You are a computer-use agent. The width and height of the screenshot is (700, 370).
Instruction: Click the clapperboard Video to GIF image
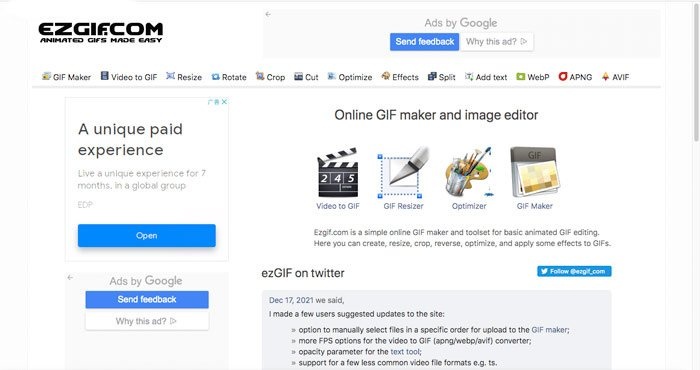[338, 173]
